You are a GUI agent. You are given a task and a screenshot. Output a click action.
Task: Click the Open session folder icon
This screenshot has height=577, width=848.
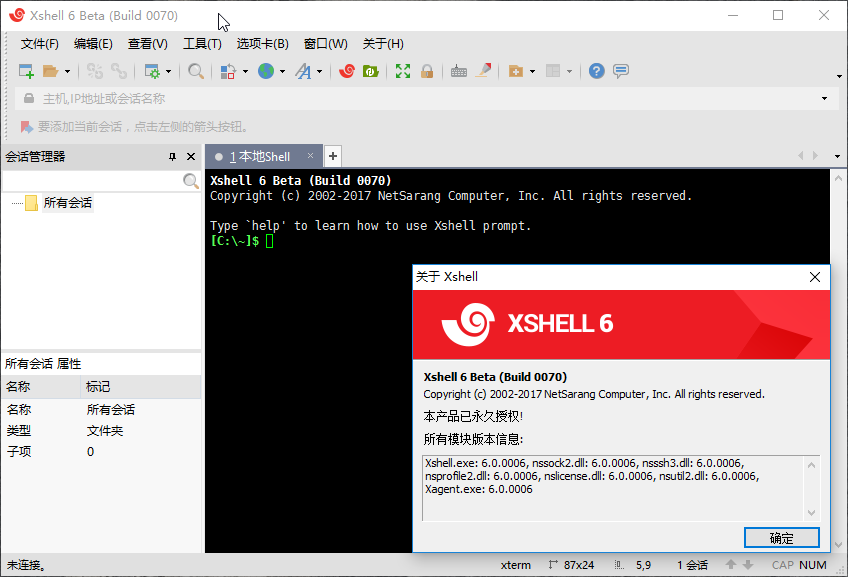(x=50, y=71)
